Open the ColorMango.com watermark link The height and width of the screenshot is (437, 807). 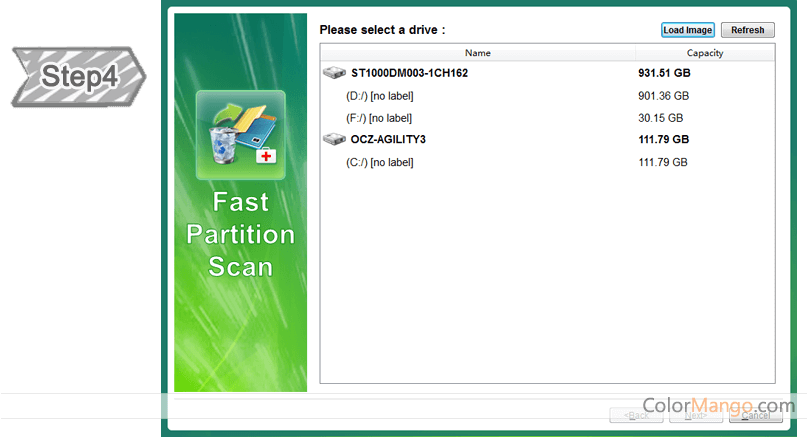[x=718, y=406]
